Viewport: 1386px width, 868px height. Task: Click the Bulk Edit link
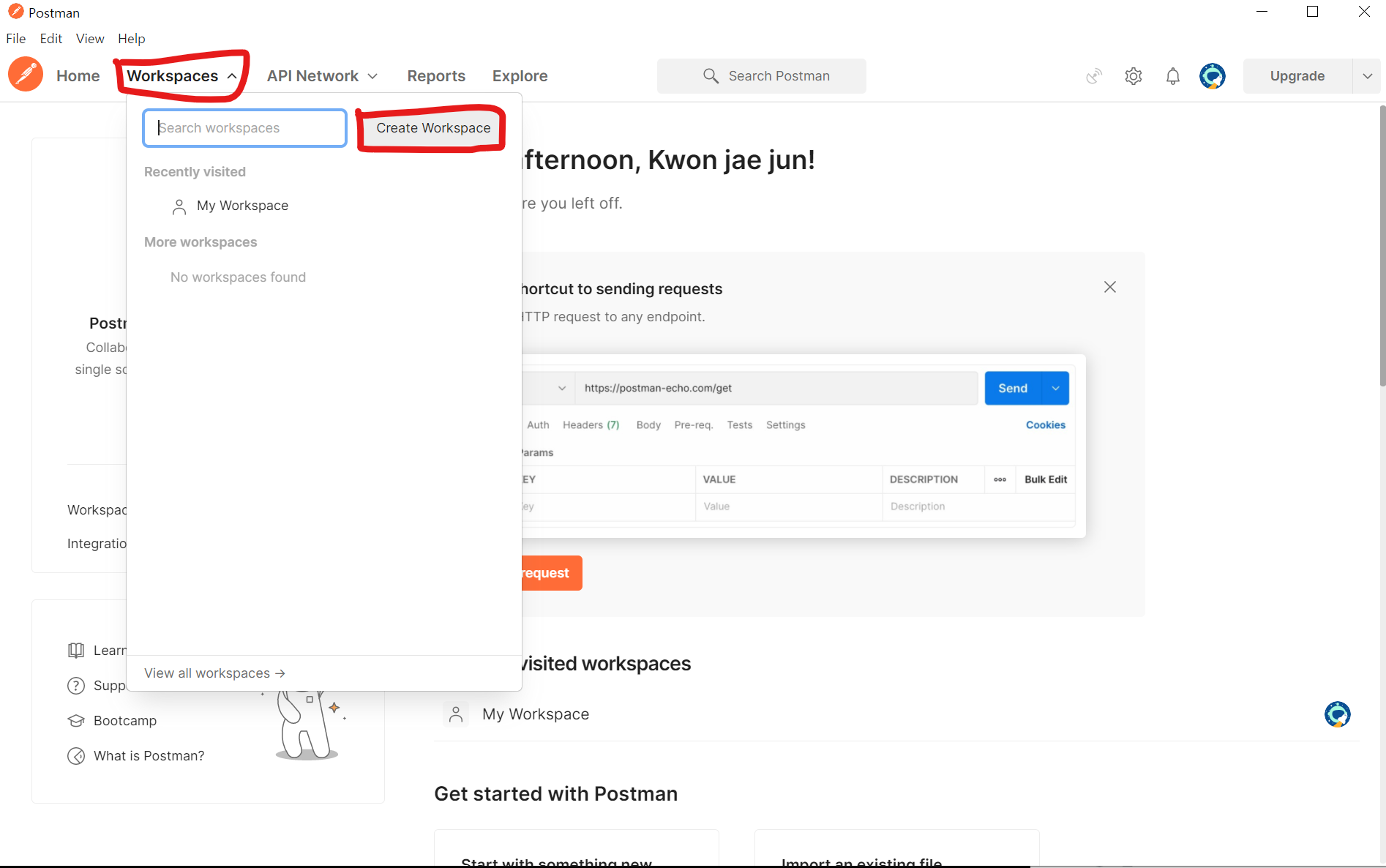[1046, 479]
